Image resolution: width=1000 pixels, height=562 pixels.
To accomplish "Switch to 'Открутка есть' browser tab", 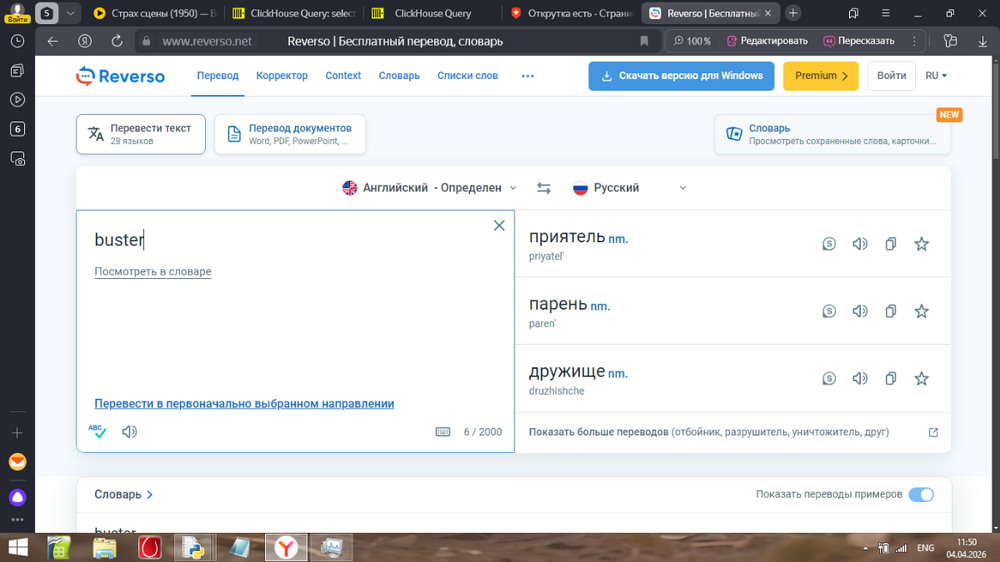I will point(572,13).
